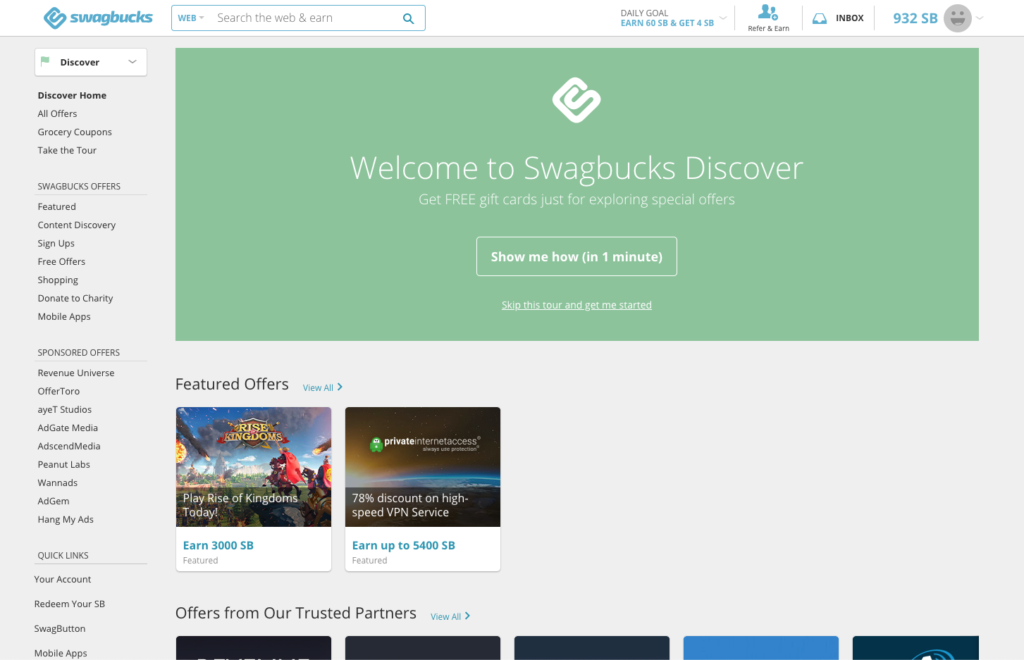Click Skip this tour and get me started
This screenshot has height=660, width=1024.
(x=576, y=305)
